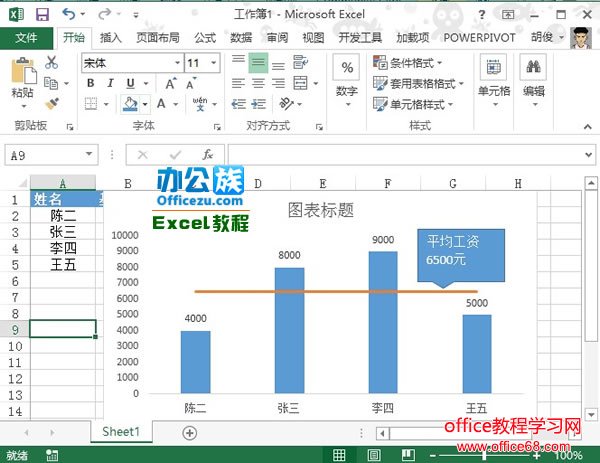Switch to the 数据 tab
Screen dimensions: 600x463
241,37
